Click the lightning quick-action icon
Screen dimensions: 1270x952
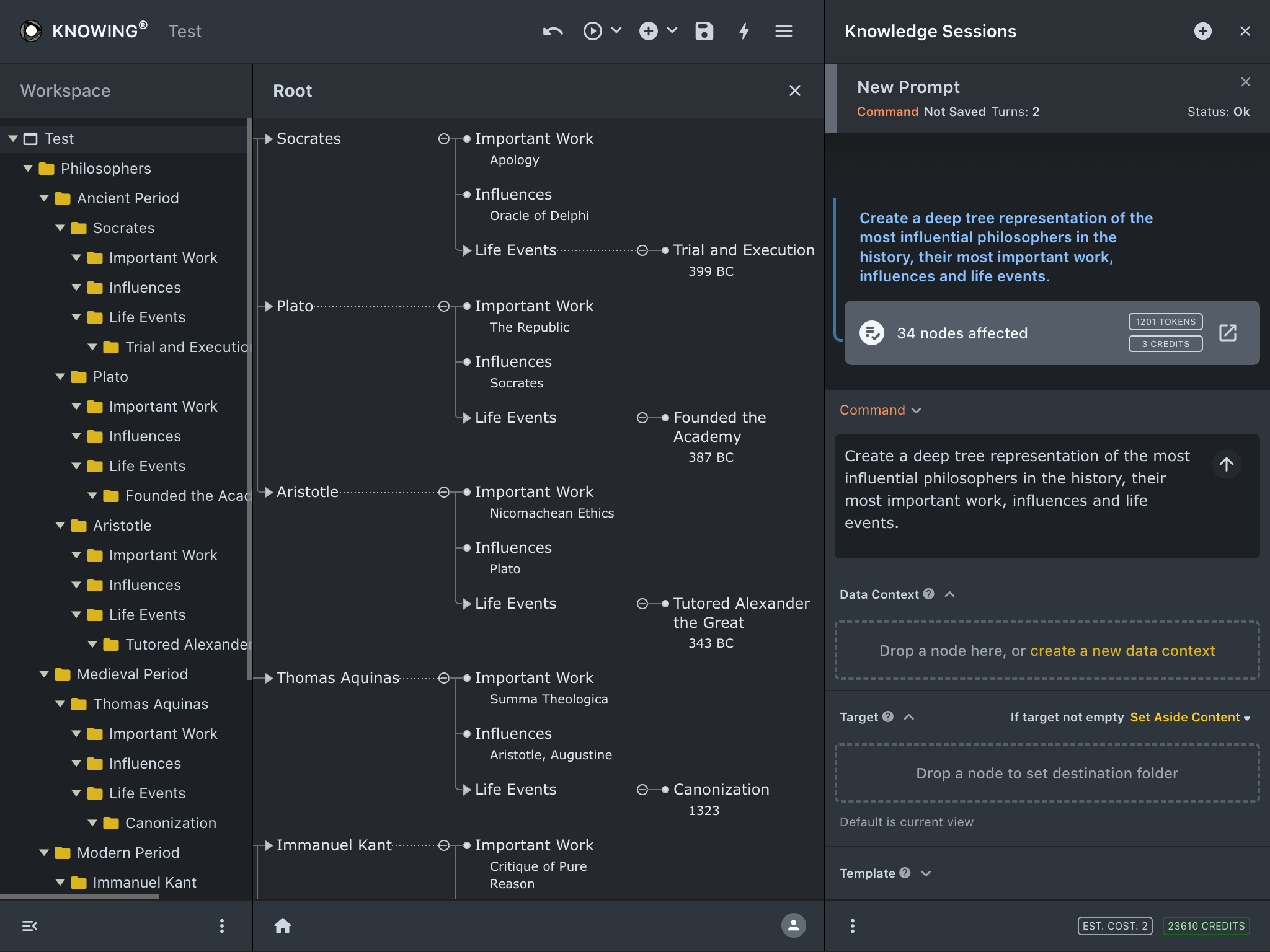(x=744, y=31)
